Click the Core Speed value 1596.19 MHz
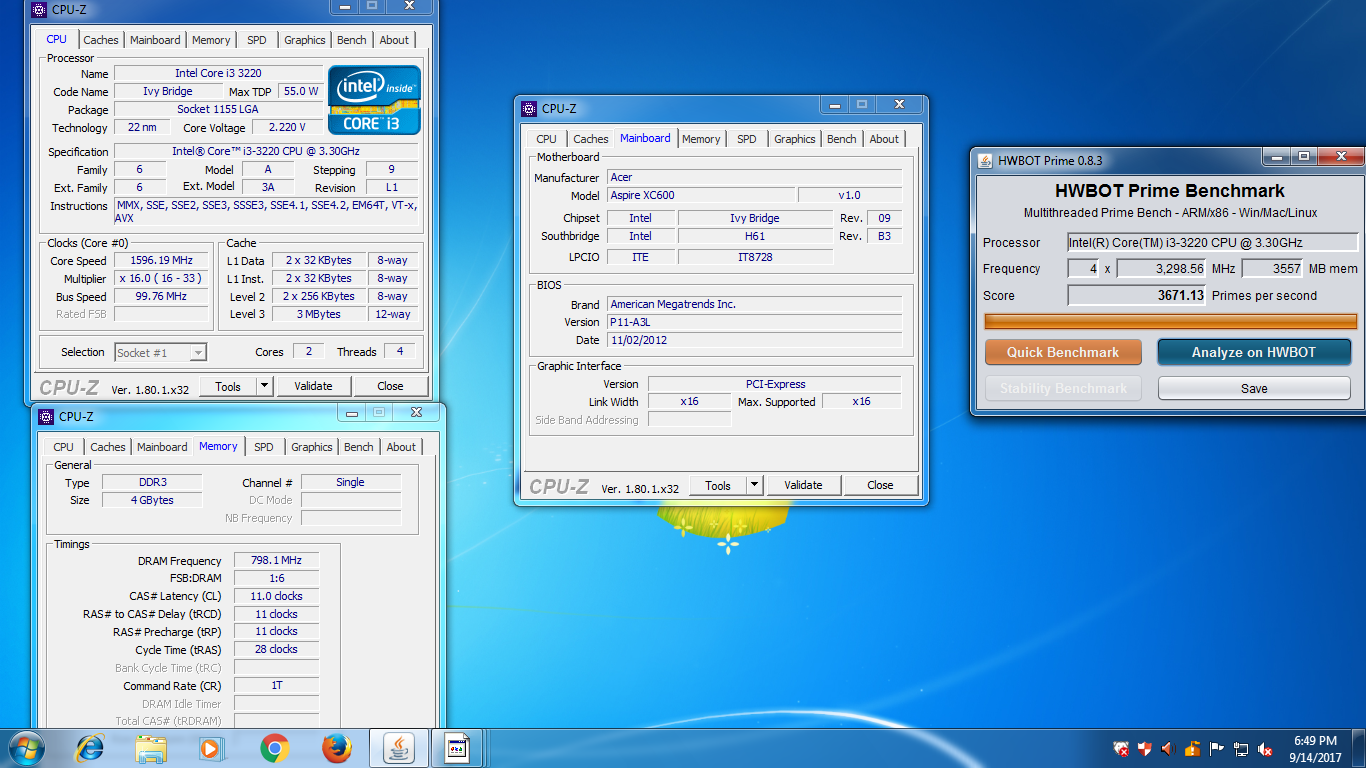The height and width of the screenshot is (768, 1366). pyautogui.click(x=161, y=260)
